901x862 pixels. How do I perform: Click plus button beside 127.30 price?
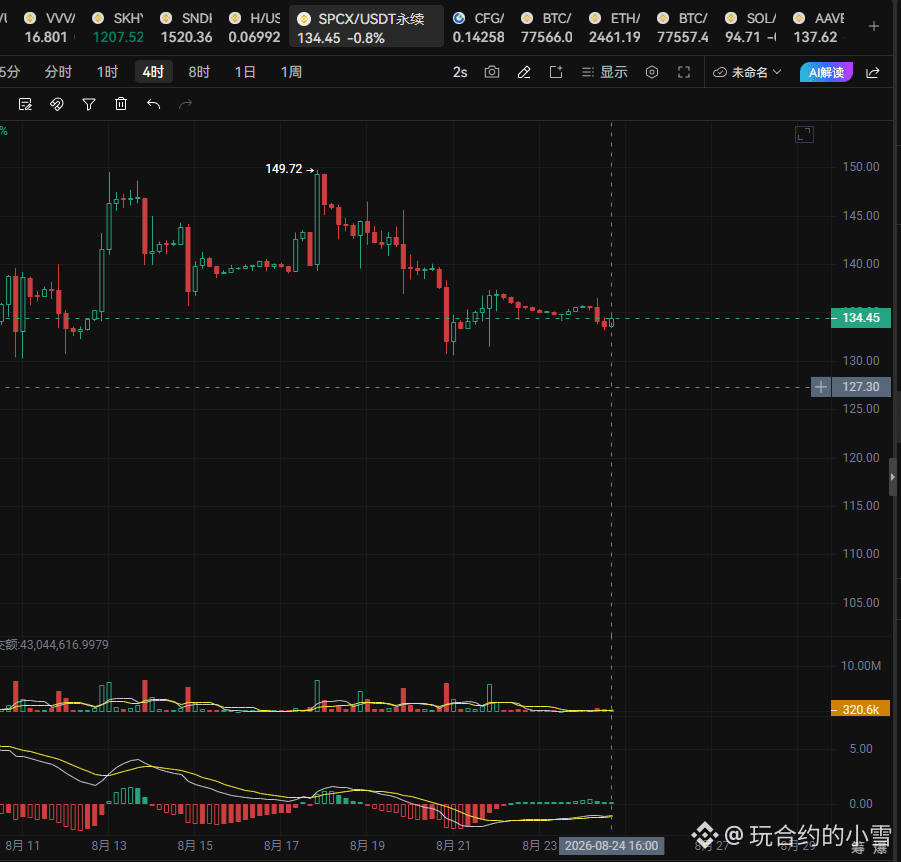click(821, 387)
